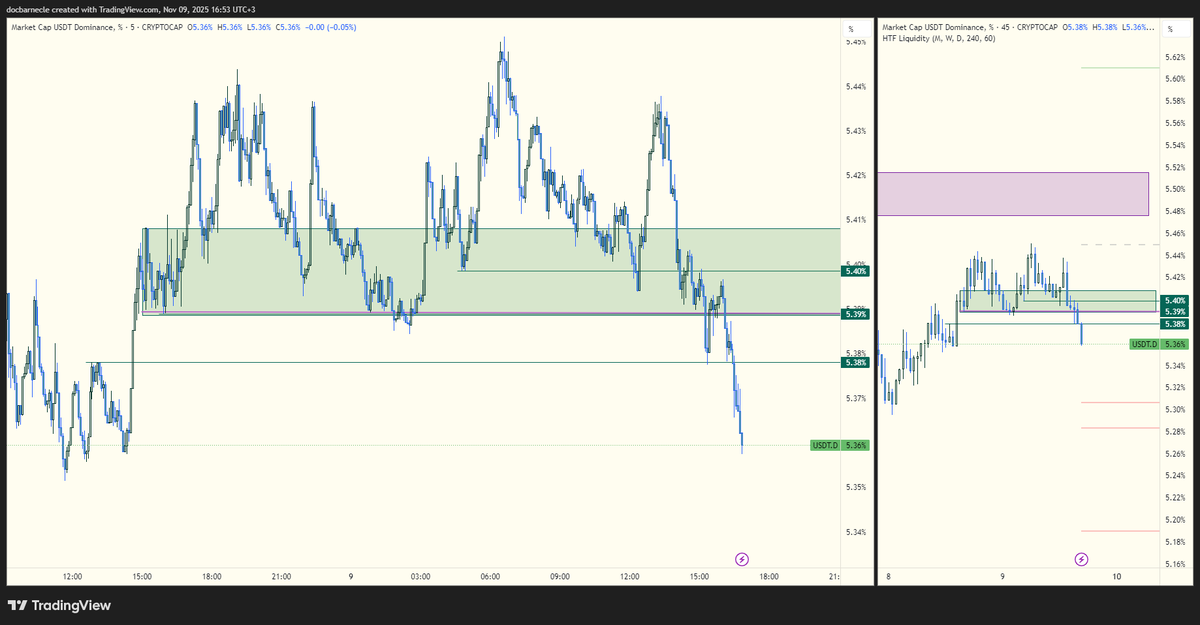Click the lightning event icon in the 5-minute chart
1200x625 pixels.
(x=743, y=559)
